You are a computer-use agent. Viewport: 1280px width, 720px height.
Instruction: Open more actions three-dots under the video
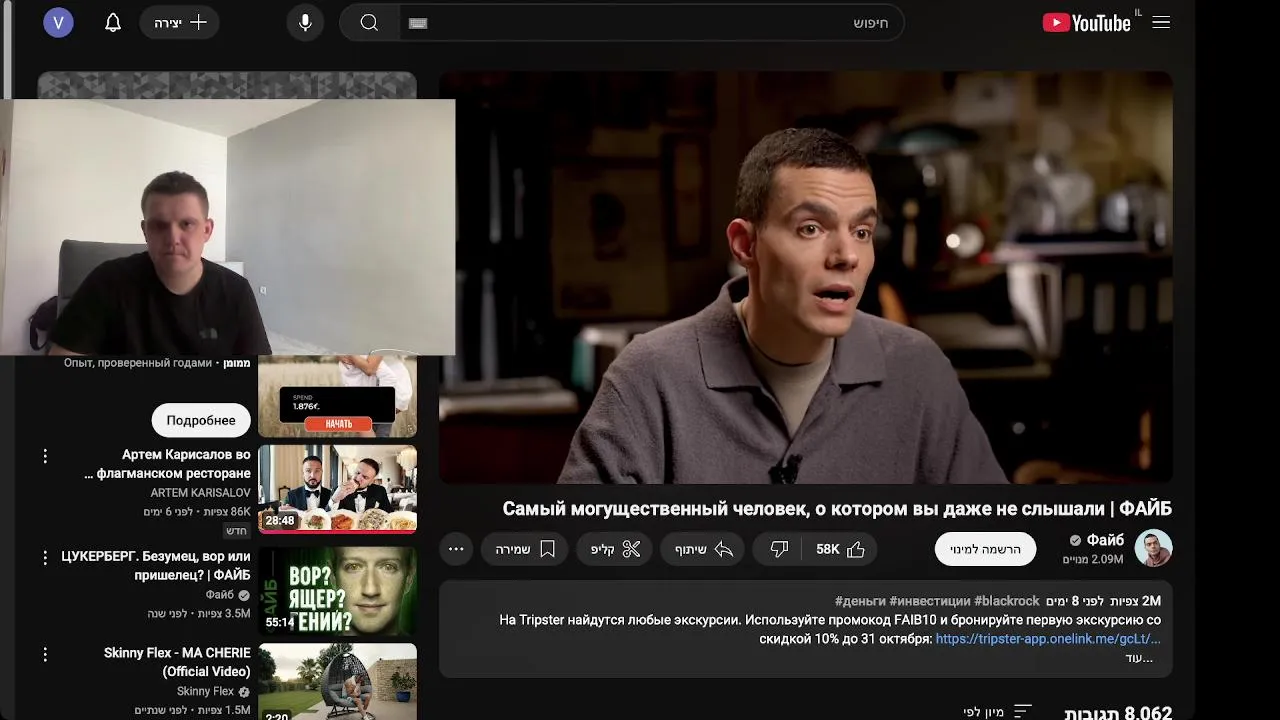456,549
